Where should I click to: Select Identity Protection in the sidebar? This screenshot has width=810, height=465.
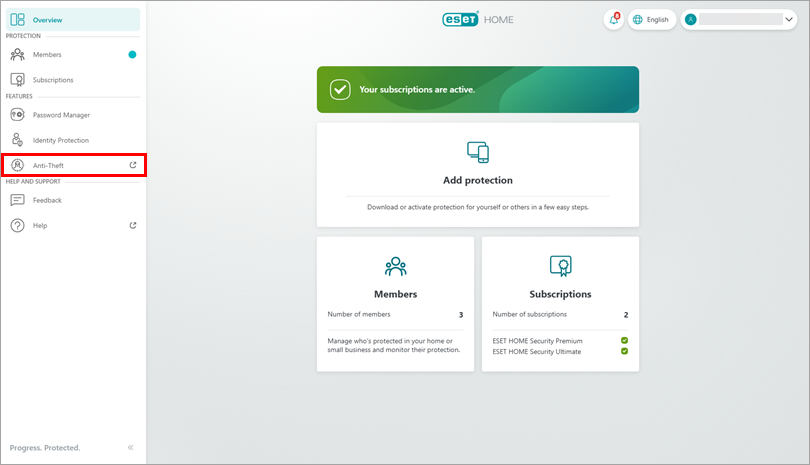tap(73, 140)
